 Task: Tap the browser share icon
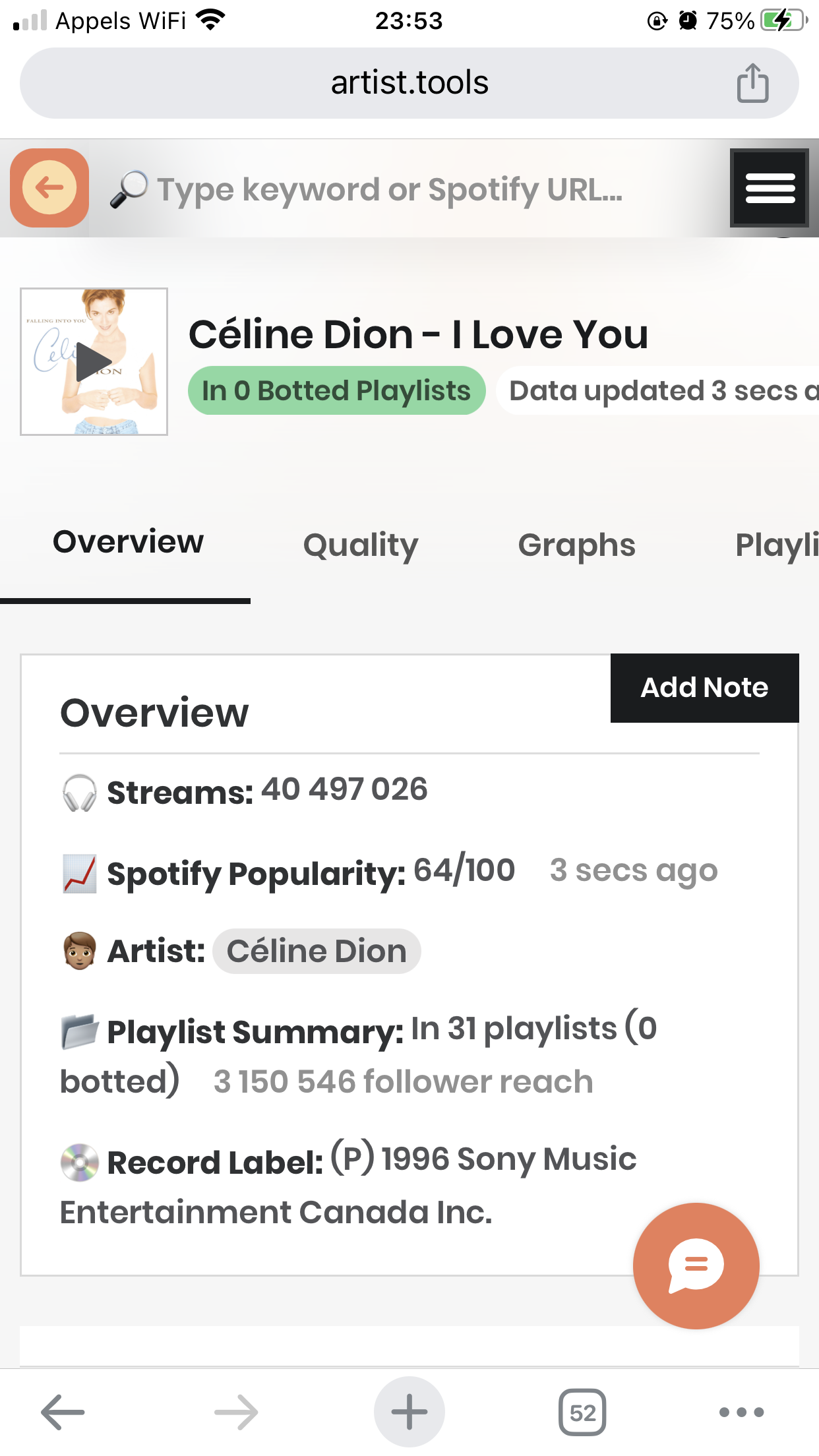pyautogui.click(x=752, y=83)
